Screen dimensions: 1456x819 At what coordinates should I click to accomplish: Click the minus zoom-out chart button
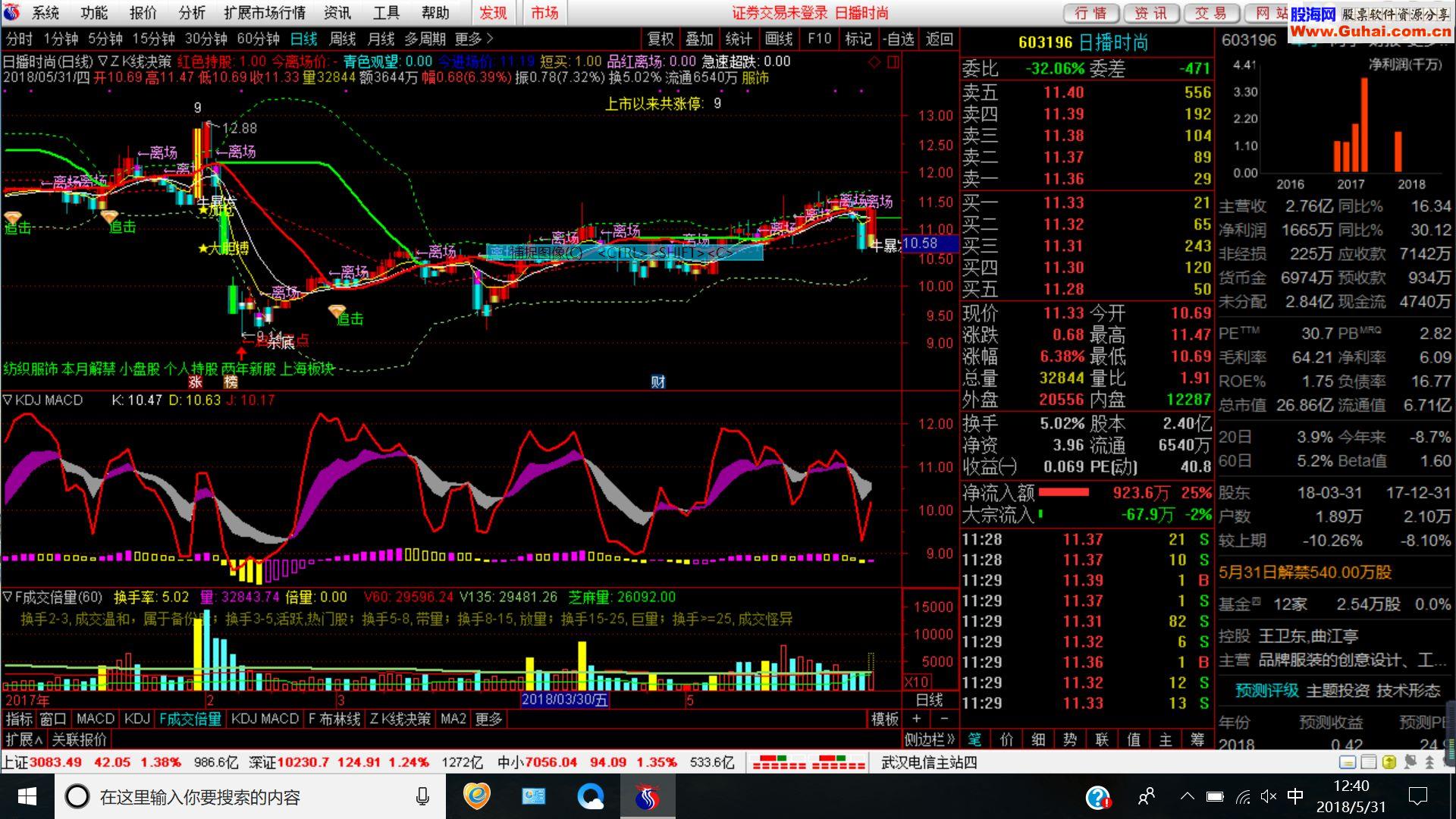(944, 719)
